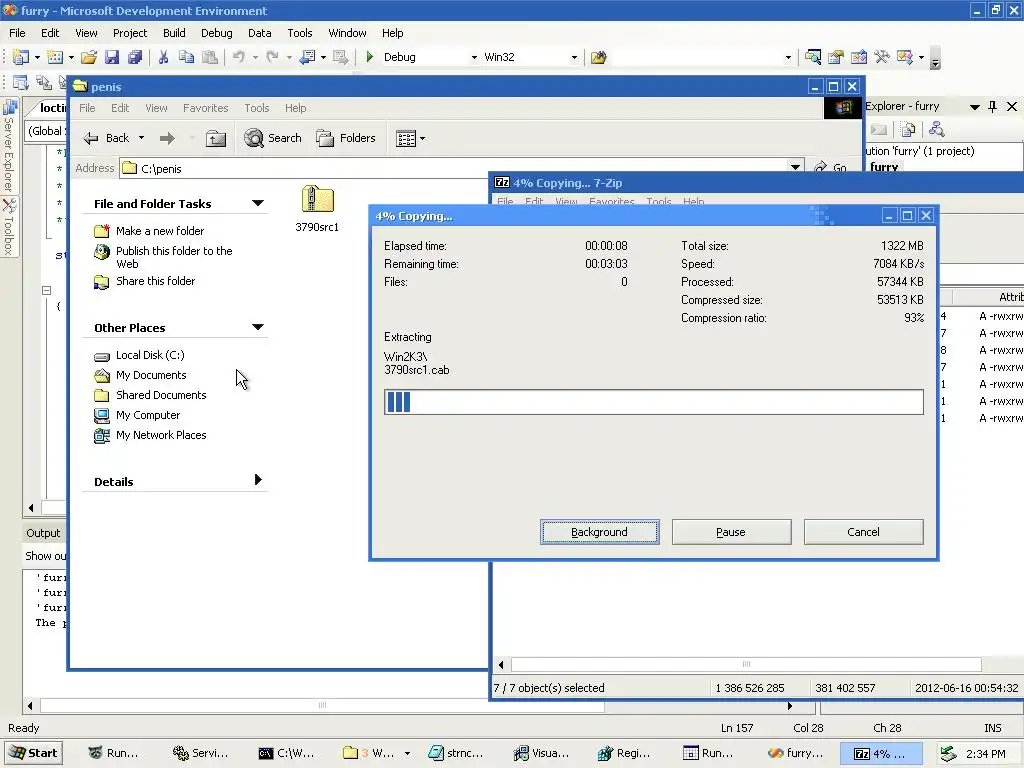This screenshot has width=1024, height=768.
Task: Click New Project icon in Visual Studio toolbar
Action: coord(21,57)
